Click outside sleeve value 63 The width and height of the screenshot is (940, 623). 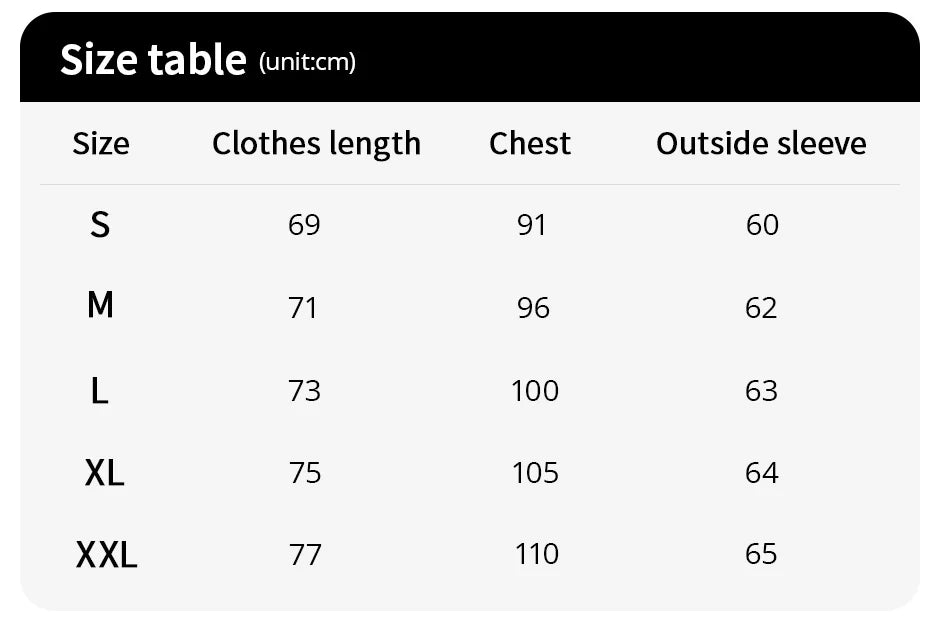point(761,390)
